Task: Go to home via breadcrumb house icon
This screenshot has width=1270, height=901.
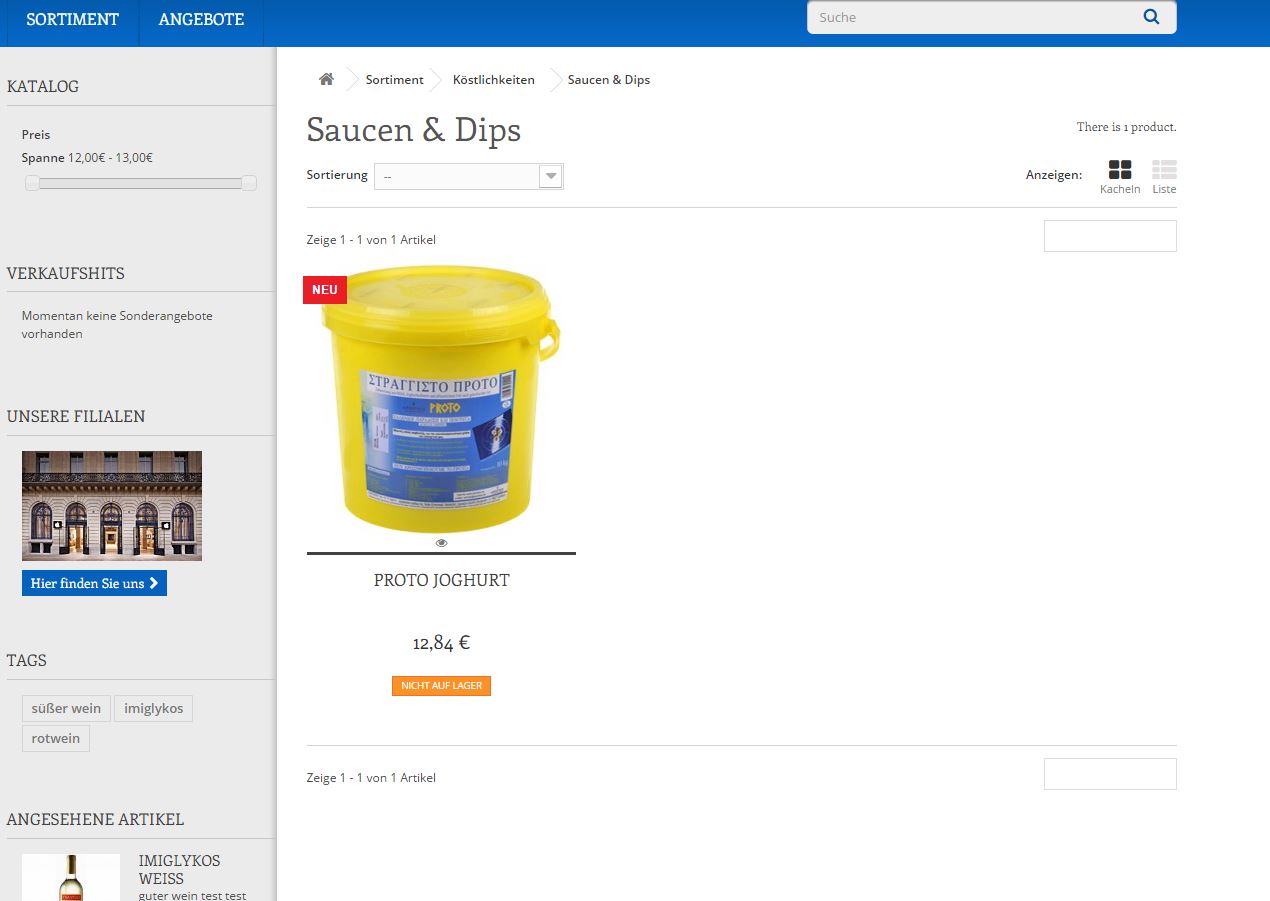Action: (326, 79)
